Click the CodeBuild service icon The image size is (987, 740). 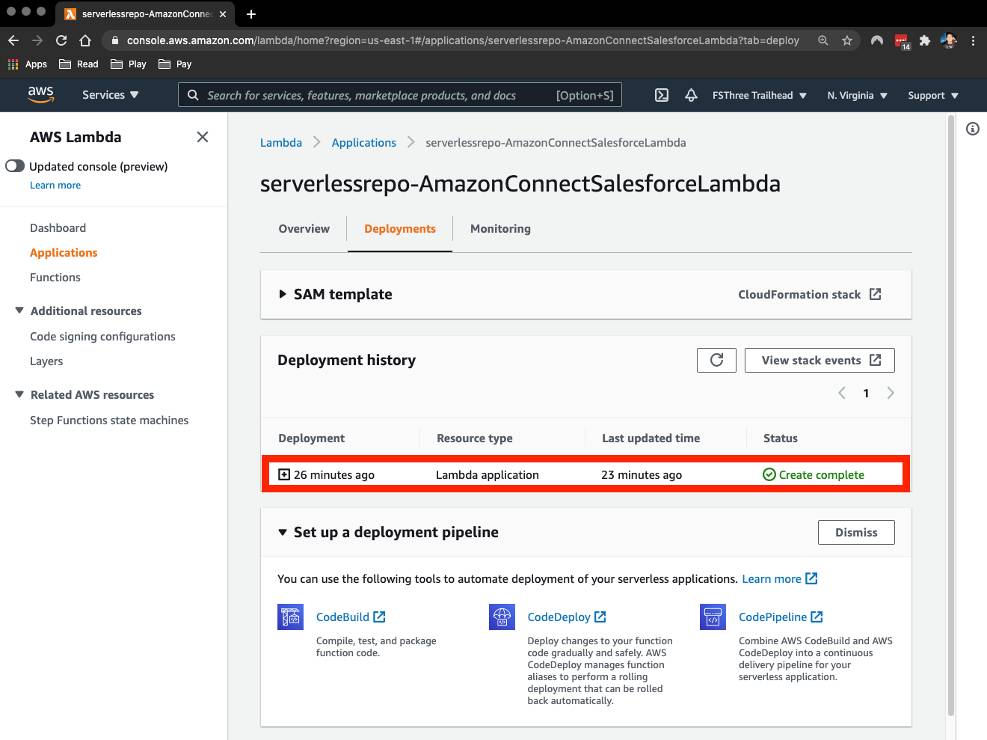pyautogui.click(x=290, y=617)
